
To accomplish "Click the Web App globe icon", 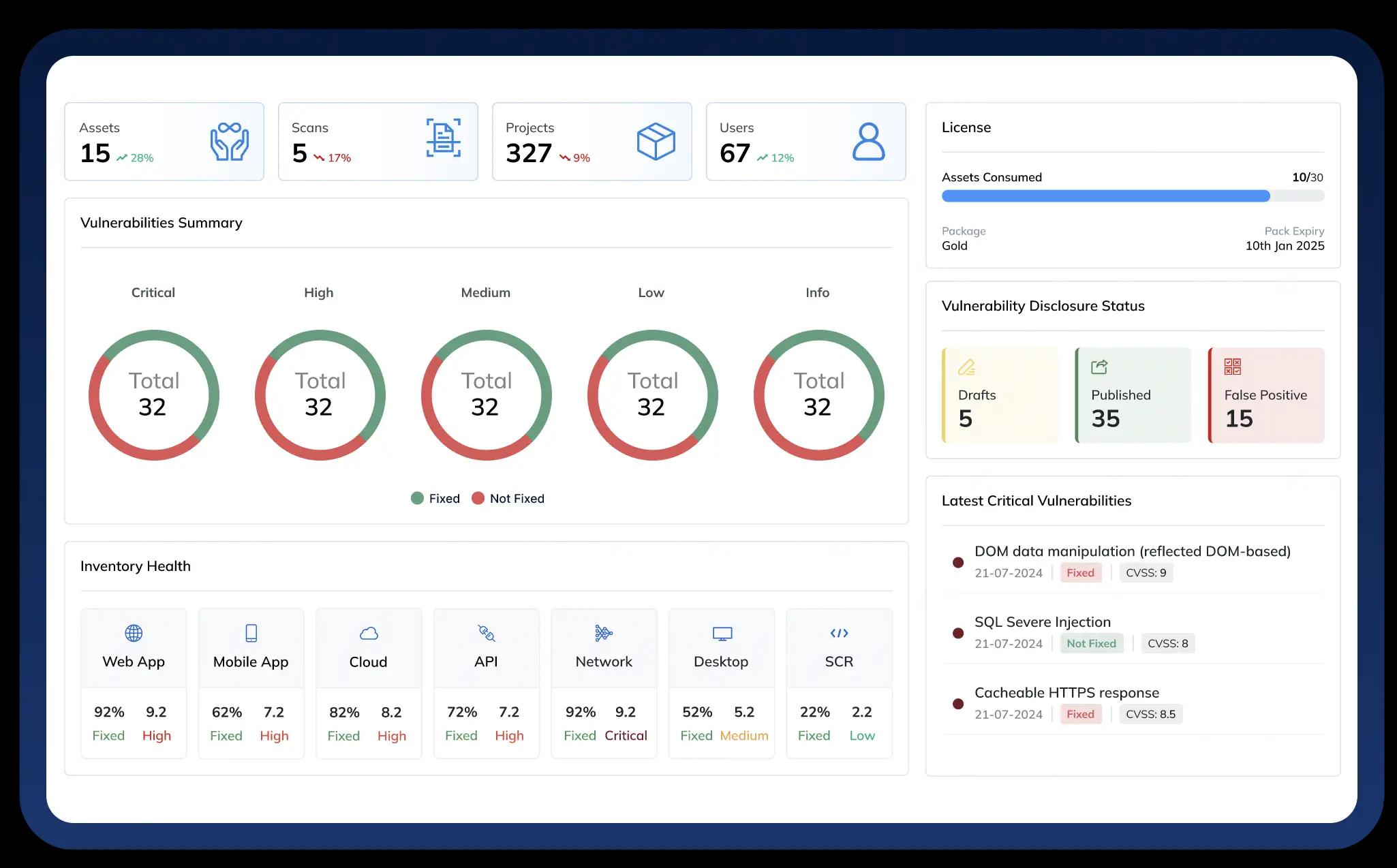I will (134, 633).
